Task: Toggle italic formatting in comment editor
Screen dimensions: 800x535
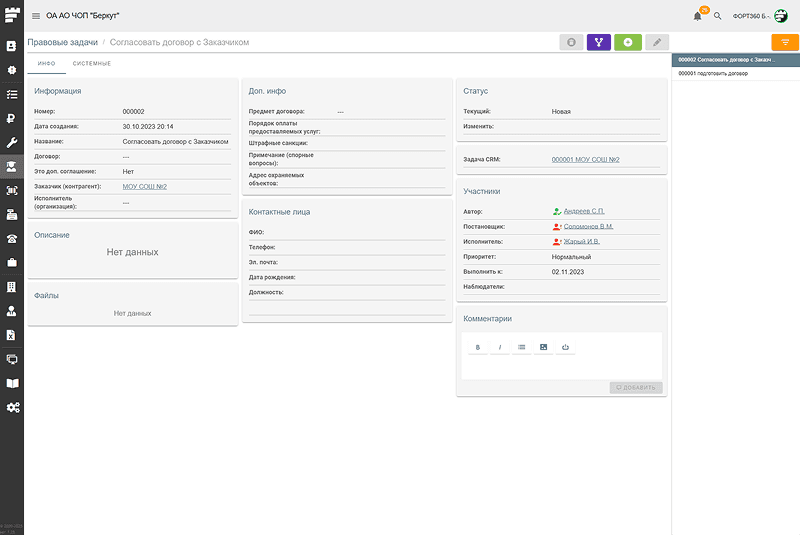Action: tap(499, 347)
